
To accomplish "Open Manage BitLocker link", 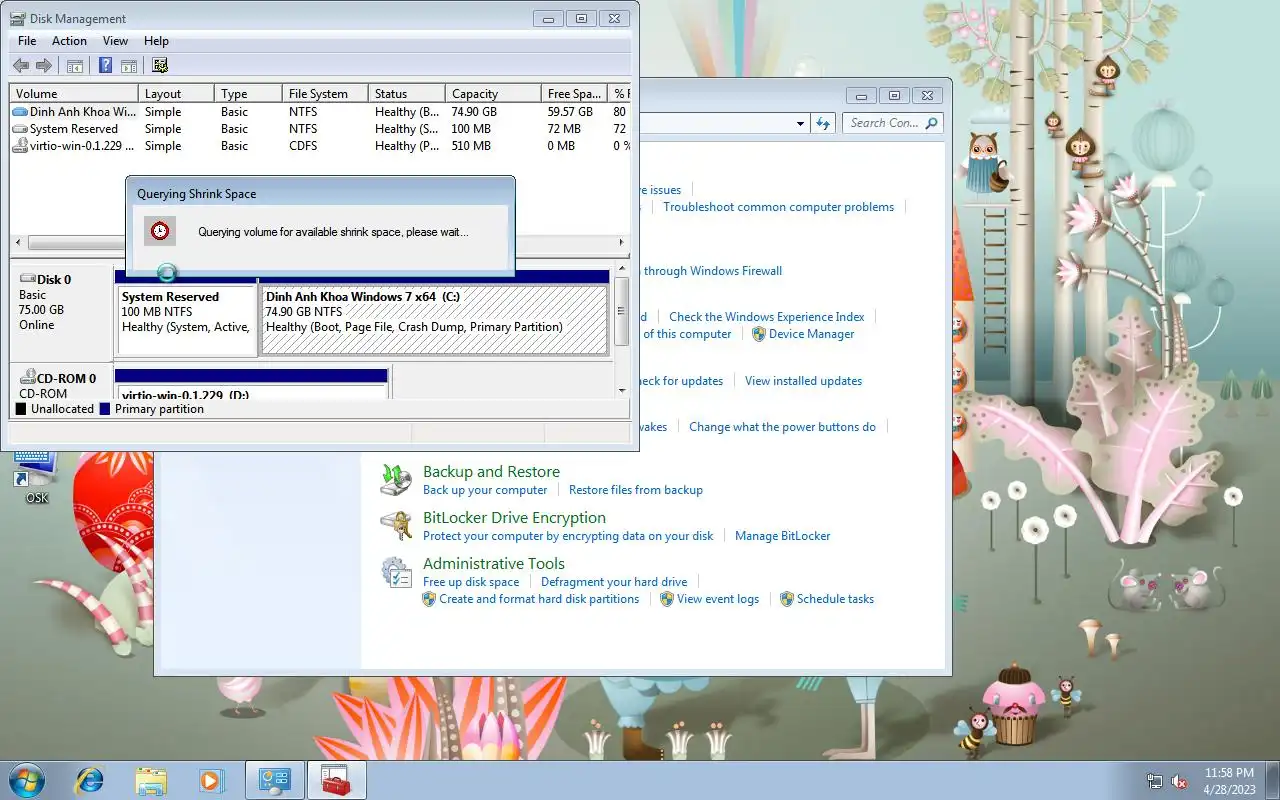I will point(783,536).
